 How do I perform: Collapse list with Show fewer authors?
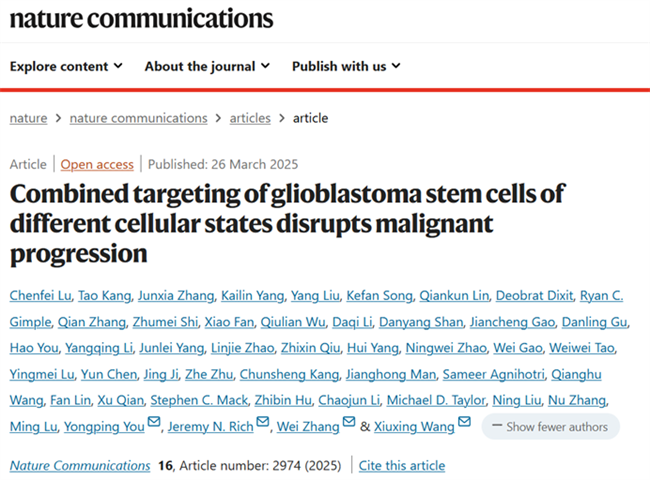[550, 426]
